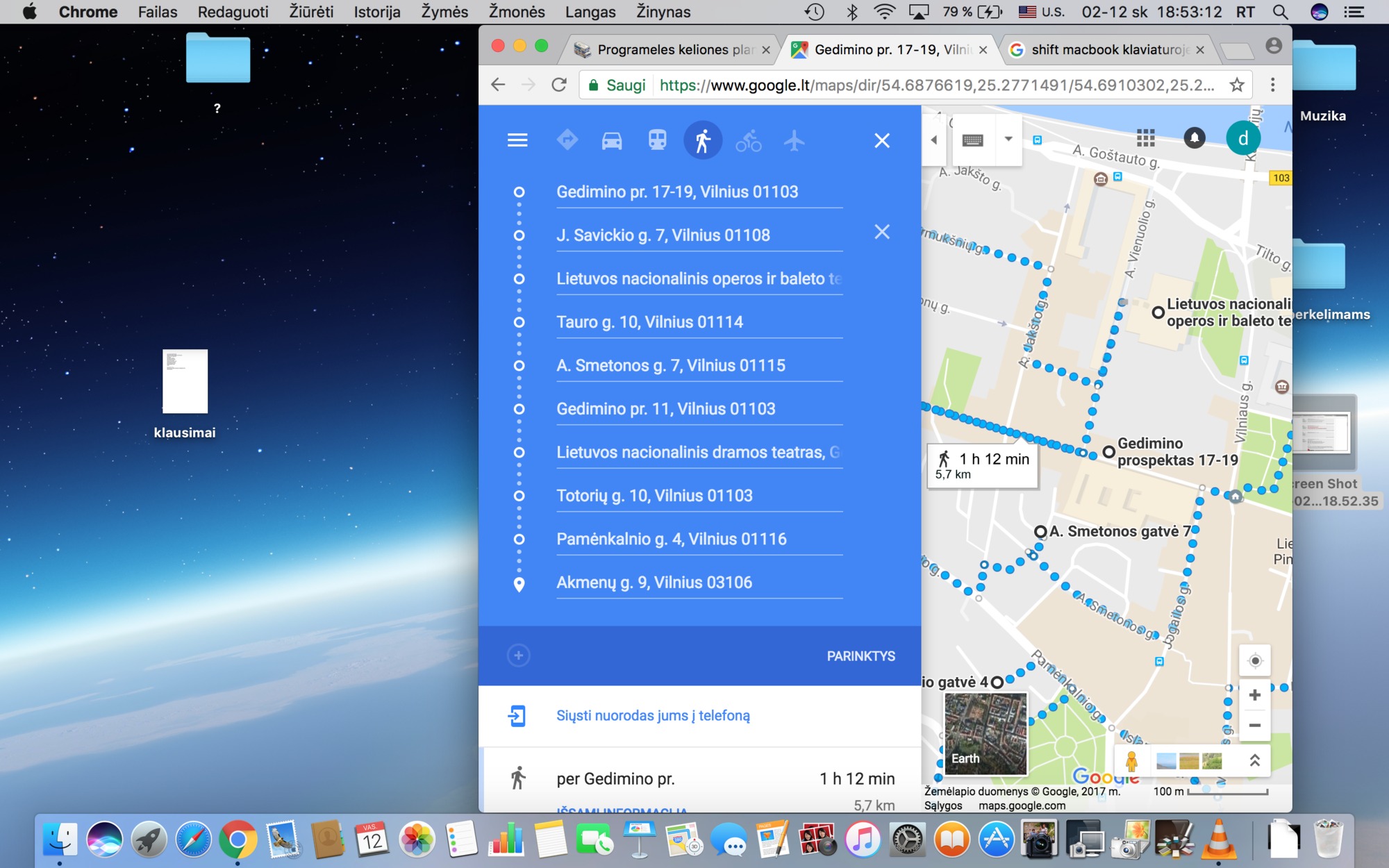Image resolution: width=1389 pixels, height=868 pixels.
Task: Reload the page in Chrome
Action: point(559,85)
